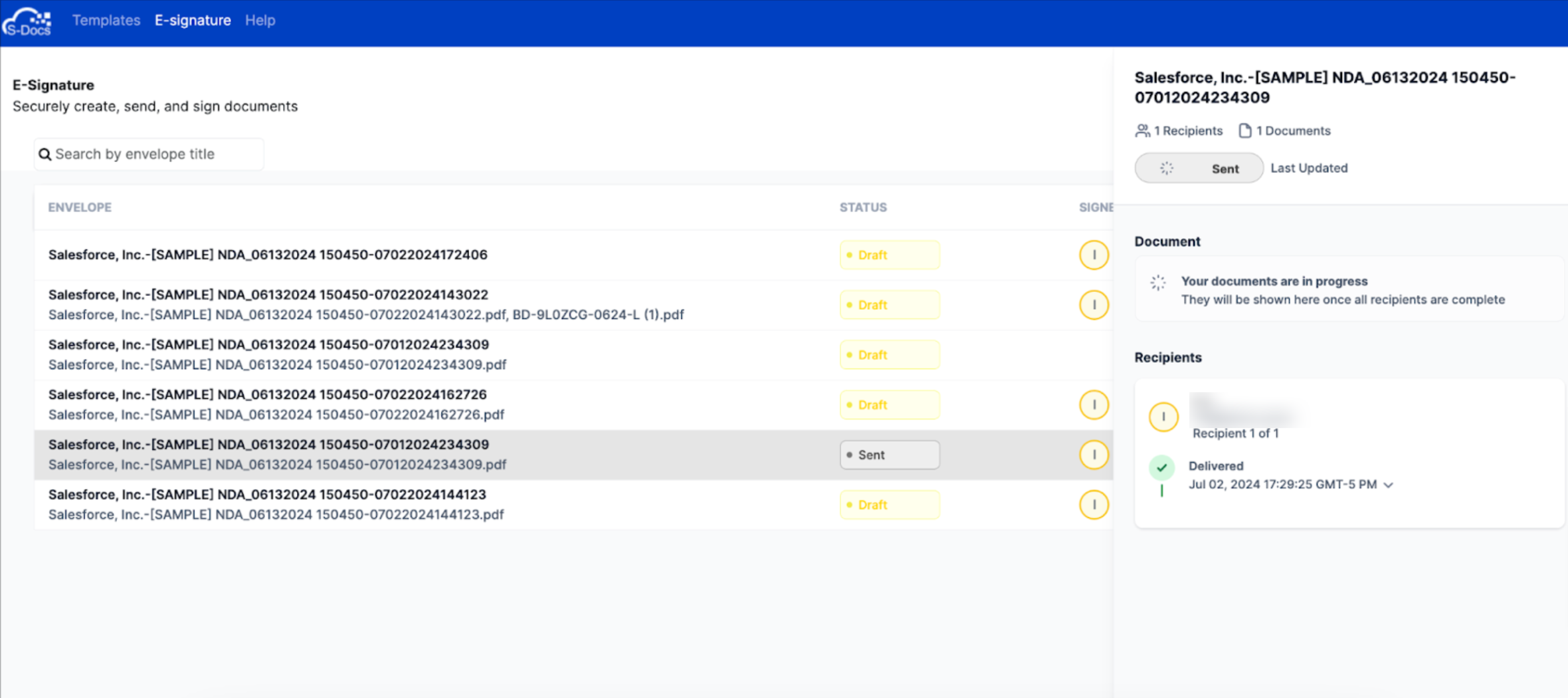Click the documents in progress spinner icon

point(1158,283)
